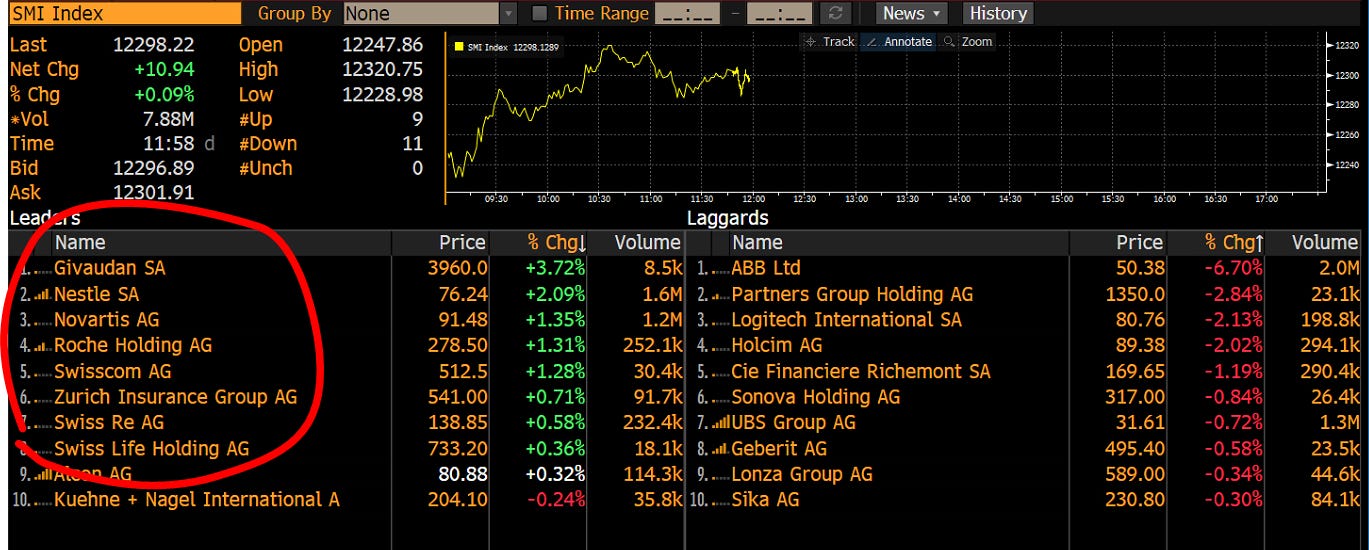The height and width of the screenshot is (550, 1369).
Task: Open ABB Ltd in Laggards
Action: tap(766, 268)
